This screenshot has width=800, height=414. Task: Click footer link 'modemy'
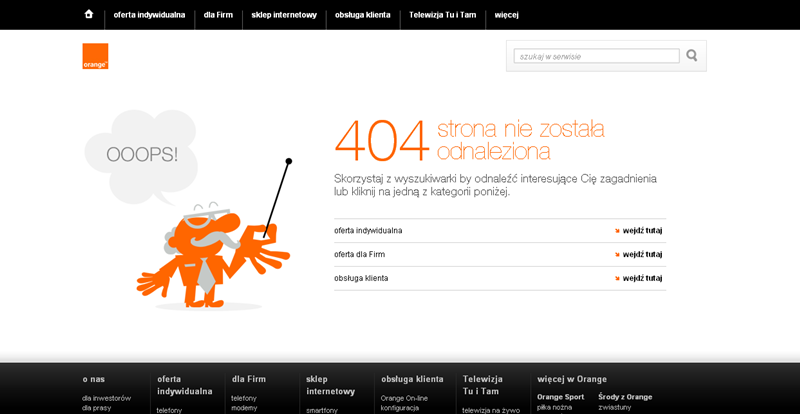[244, 408]
